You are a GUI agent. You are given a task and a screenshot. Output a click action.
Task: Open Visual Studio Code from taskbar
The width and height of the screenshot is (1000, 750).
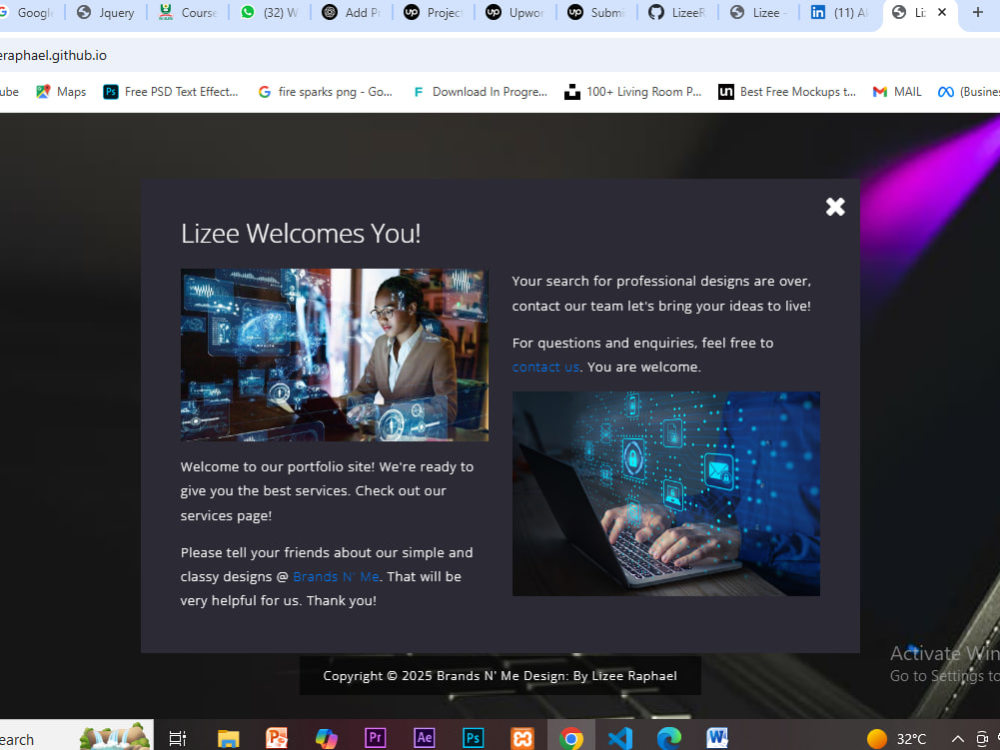[620, 739]
